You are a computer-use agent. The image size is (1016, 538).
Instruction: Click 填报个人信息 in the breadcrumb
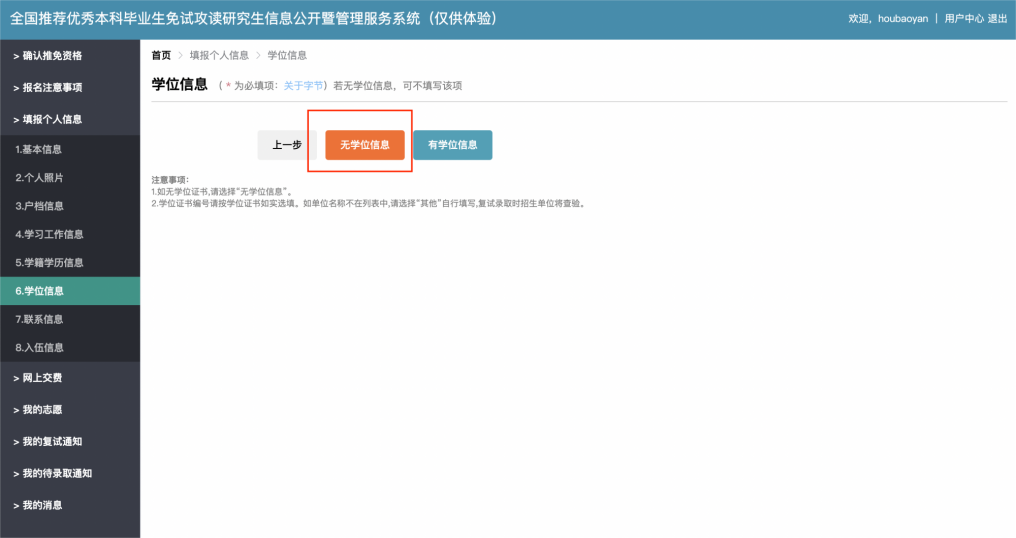click(219, 55)
